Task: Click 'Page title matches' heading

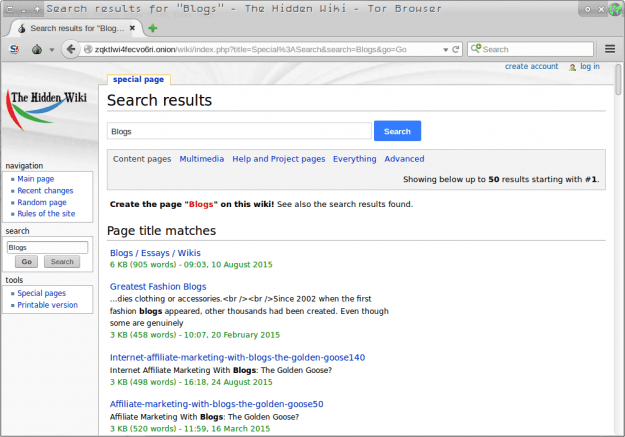Action: tap(161, 230)
